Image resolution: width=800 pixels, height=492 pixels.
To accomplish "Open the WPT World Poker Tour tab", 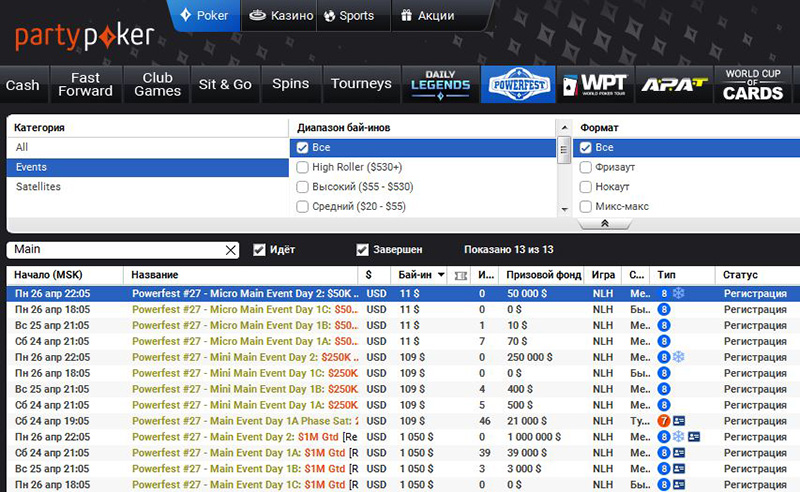I will 595,85.
